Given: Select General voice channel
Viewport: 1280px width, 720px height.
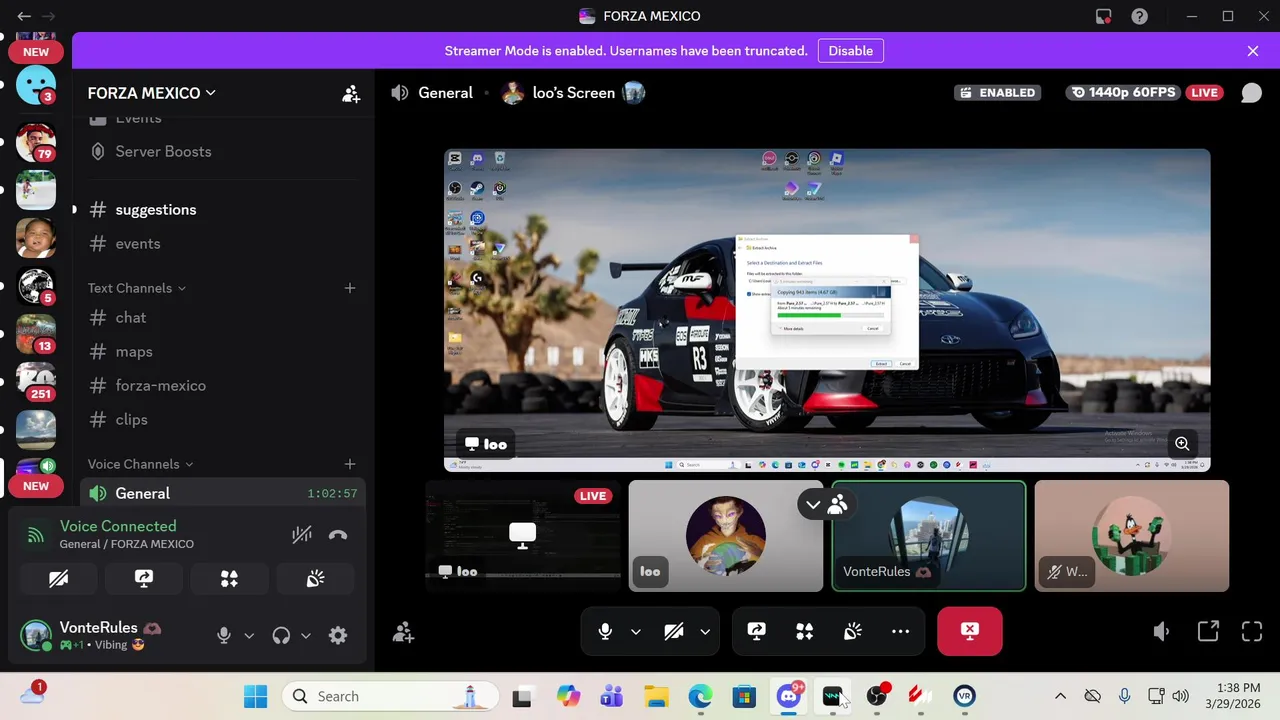Looking at the screenshot, I should [222, 493].
